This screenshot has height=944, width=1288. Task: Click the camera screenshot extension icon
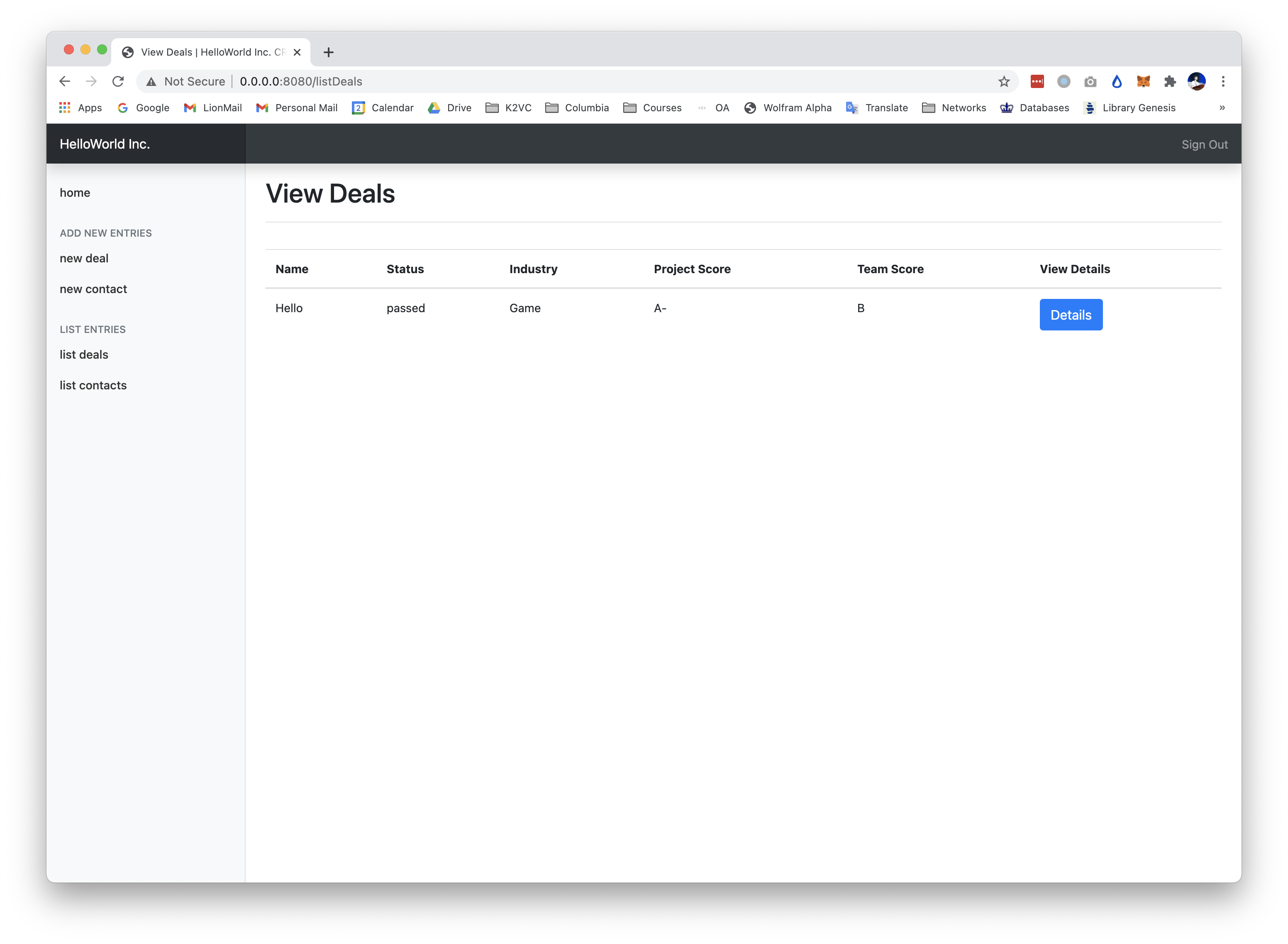pos(1090,82)
